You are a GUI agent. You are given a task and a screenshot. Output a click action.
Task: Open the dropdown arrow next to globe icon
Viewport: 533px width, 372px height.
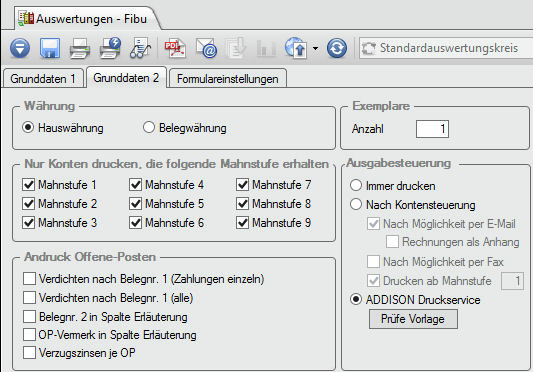pos(315,49)
